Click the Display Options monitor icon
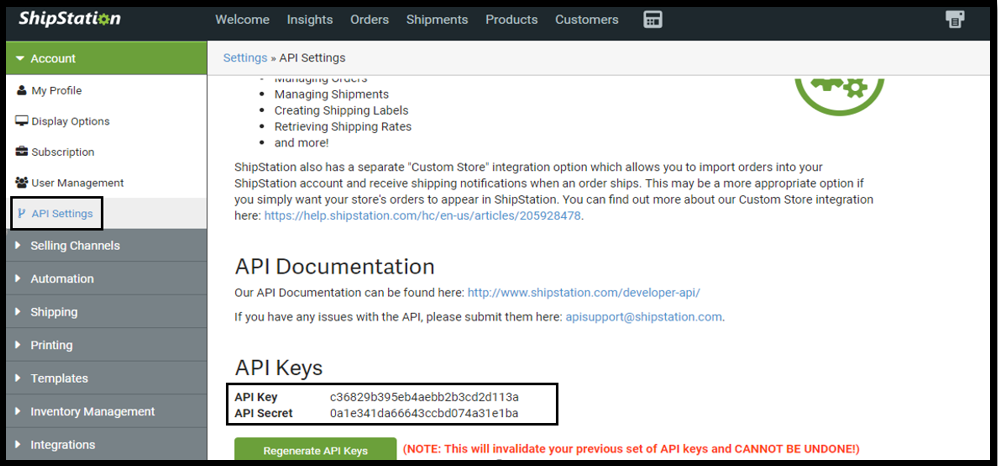 [x=22, y=122]
